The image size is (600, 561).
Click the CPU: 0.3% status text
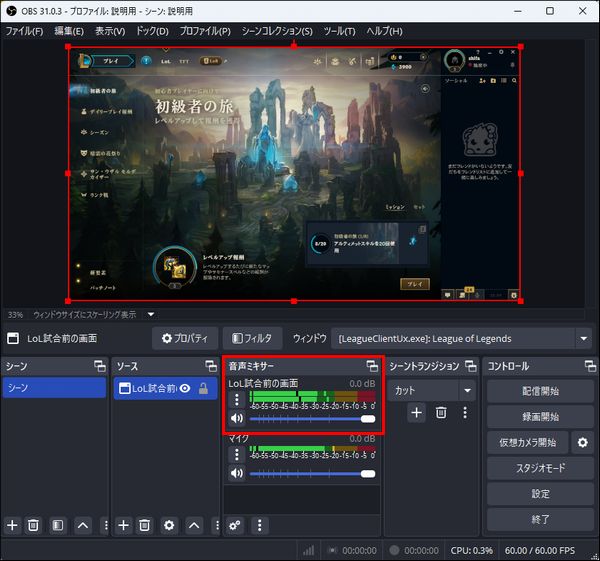pos(471,551)
